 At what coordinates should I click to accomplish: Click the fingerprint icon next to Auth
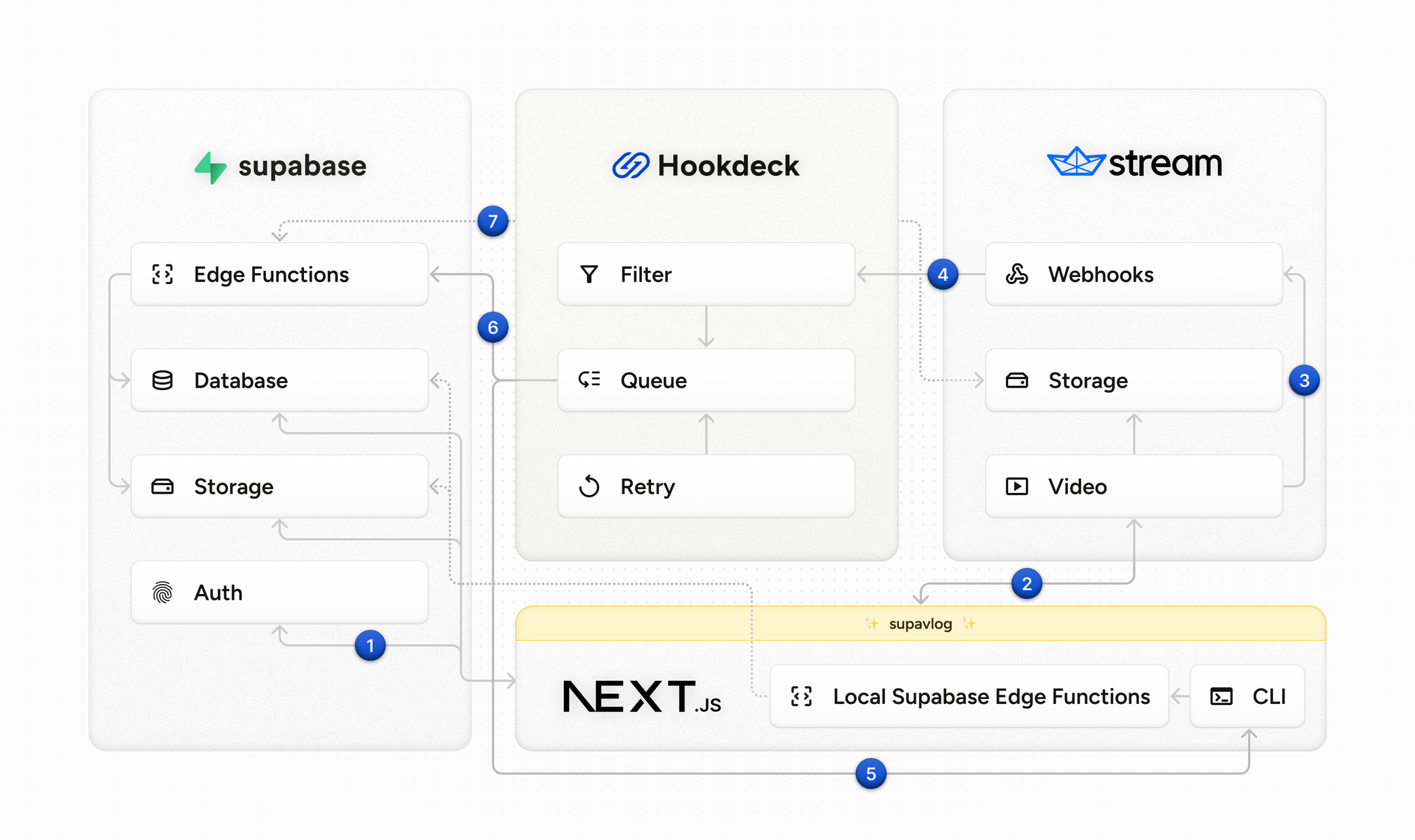point(162,593)
